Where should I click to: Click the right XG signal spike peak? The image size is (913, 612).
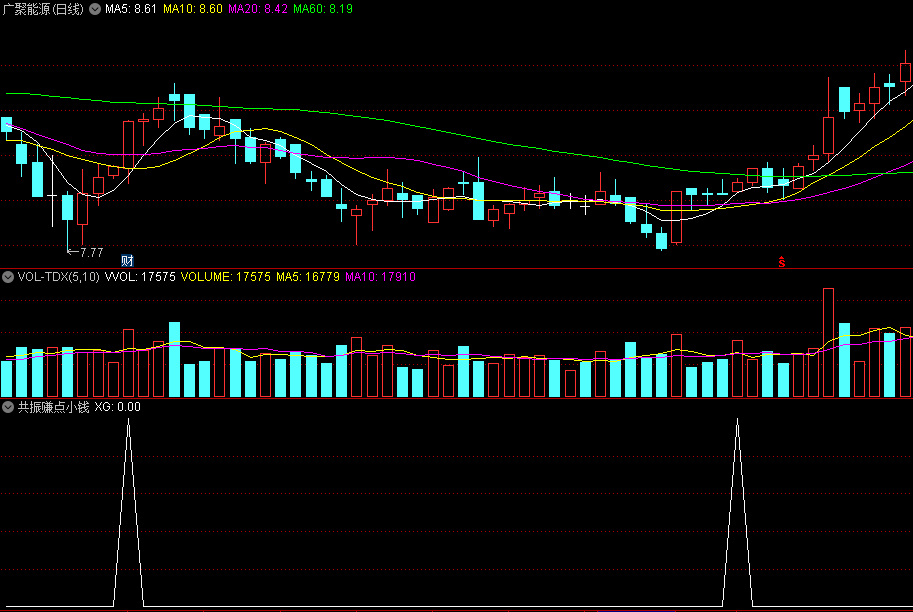pyautogui.click(x=738, y=420)
